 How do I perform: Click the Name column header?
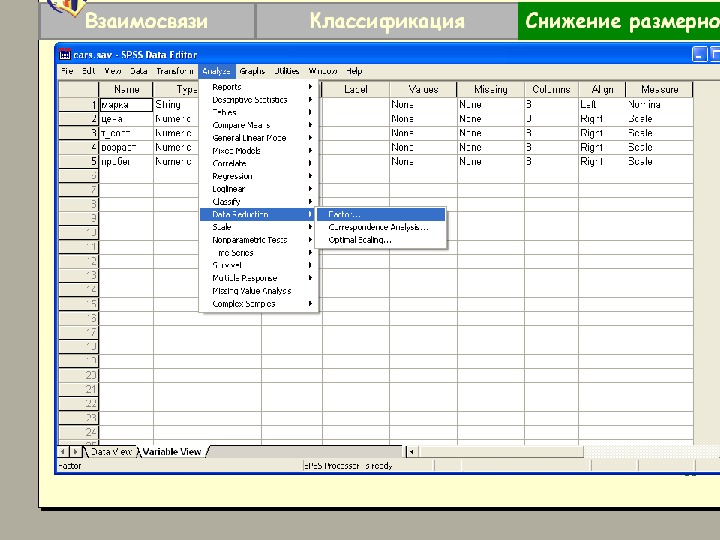(x=126, y=90)
